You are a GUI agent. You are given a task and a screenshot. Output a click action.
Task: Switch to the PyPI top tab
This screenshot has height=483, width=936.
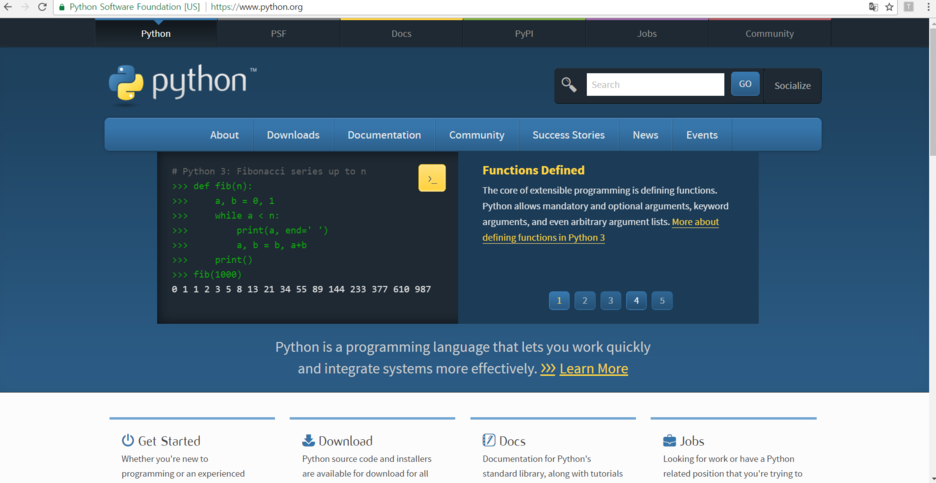(x=524, y=33)
